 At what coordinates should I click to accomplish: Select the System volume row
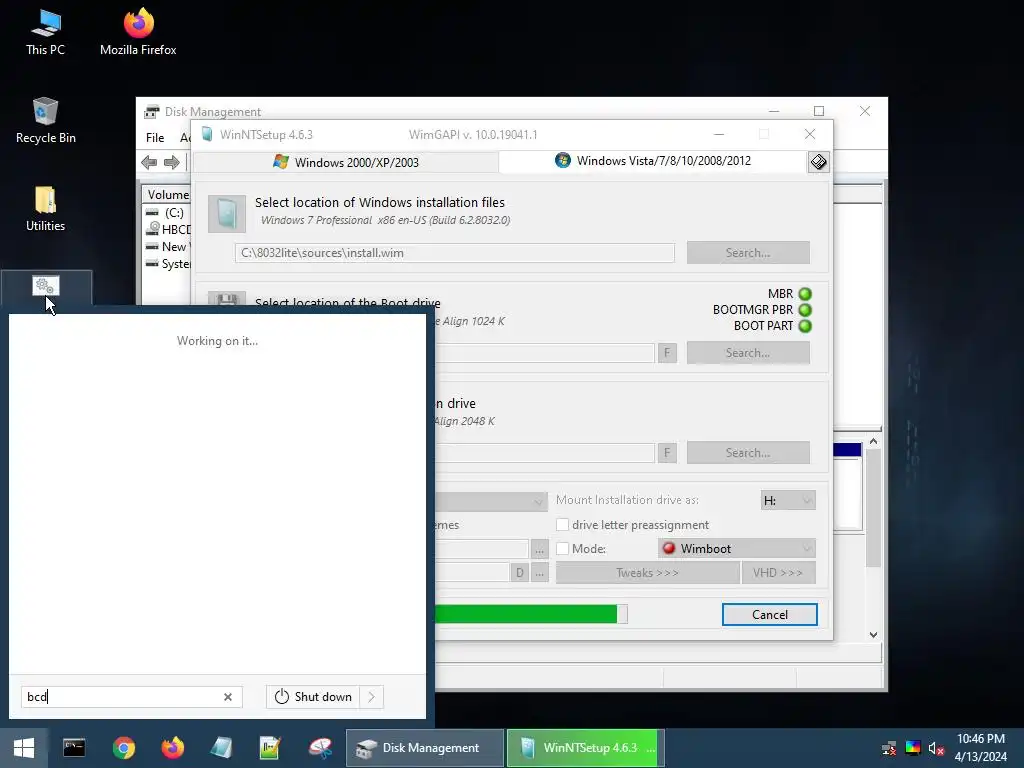click(168, 263)
